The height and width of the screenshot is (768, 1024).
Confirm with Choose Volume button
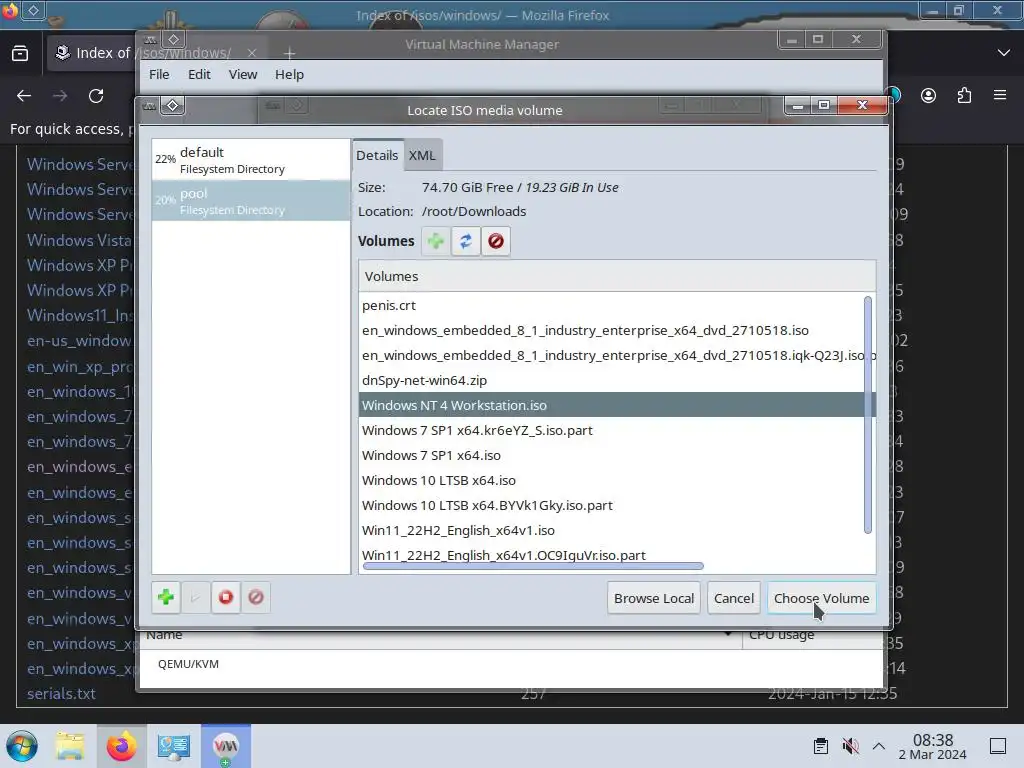pyautogui.click(x=821, y=598)
